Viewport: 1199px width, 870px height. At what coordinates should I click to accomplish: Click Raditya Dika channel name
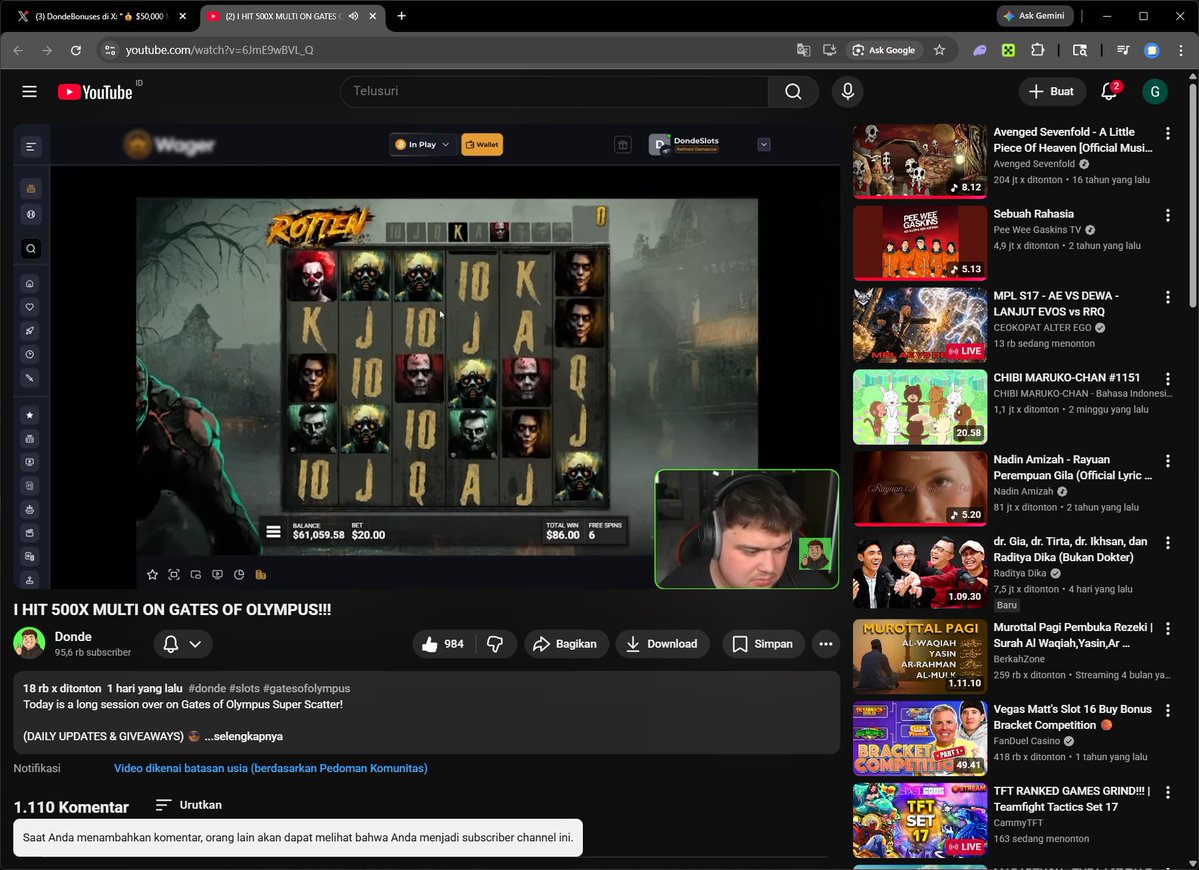pyautogui.click(x=1019, y=573)
